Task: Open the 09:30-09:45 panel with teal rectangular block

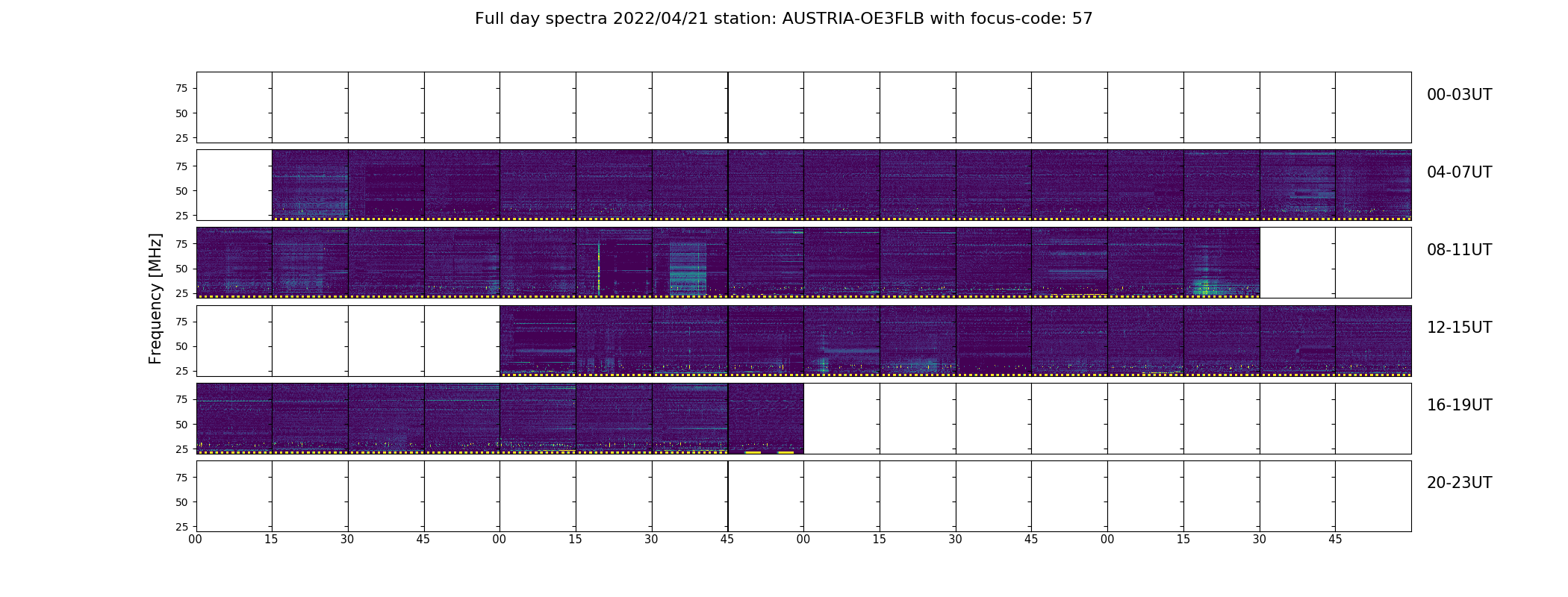Action: 690,263
